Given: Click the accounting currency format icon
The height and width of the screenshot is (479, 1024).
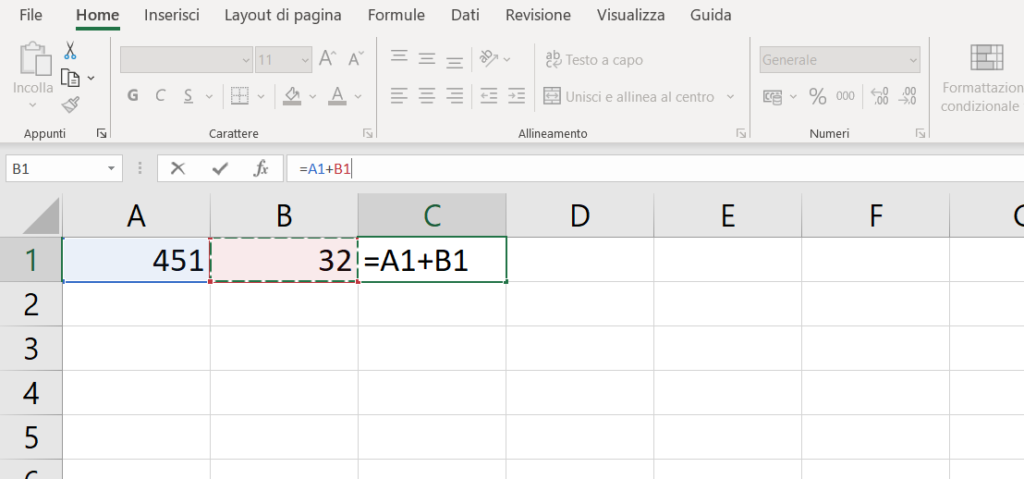Looking at the screenshot, I should coord(773,97).
